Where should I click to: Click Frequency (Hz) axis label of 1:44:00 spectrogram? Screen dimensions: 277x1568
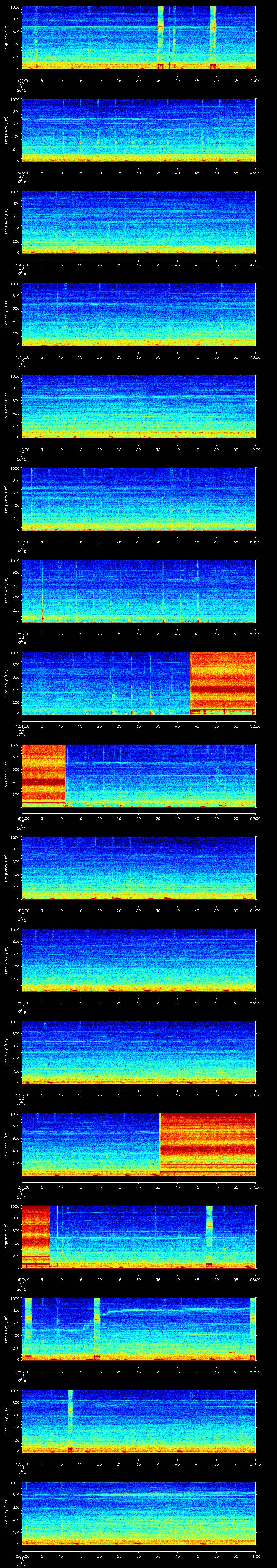coord(6,38)
